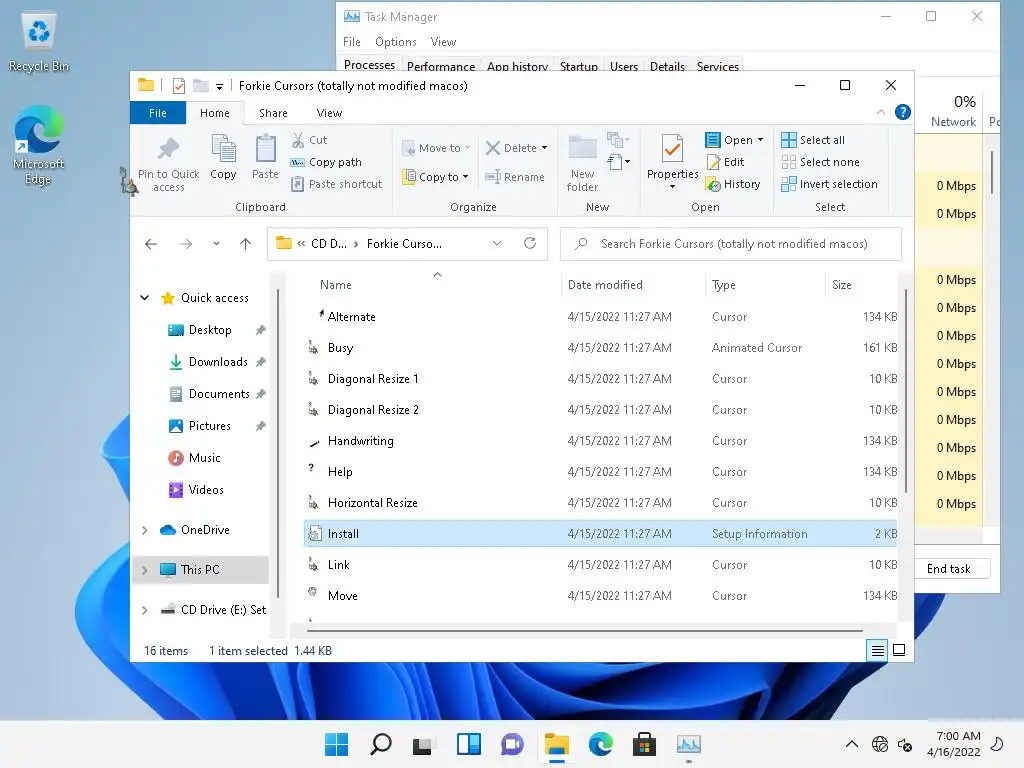1024x768 pixels.
Task: Click the Cut scissors command
Action: pyautogui.click(x=309, y=140)
